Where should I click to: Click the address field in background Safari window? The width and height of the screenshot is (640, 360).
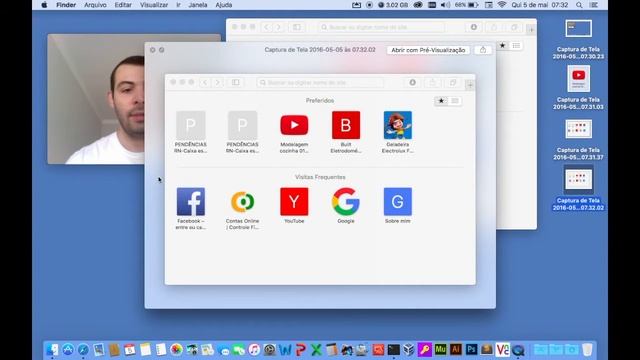click(381, 27)
